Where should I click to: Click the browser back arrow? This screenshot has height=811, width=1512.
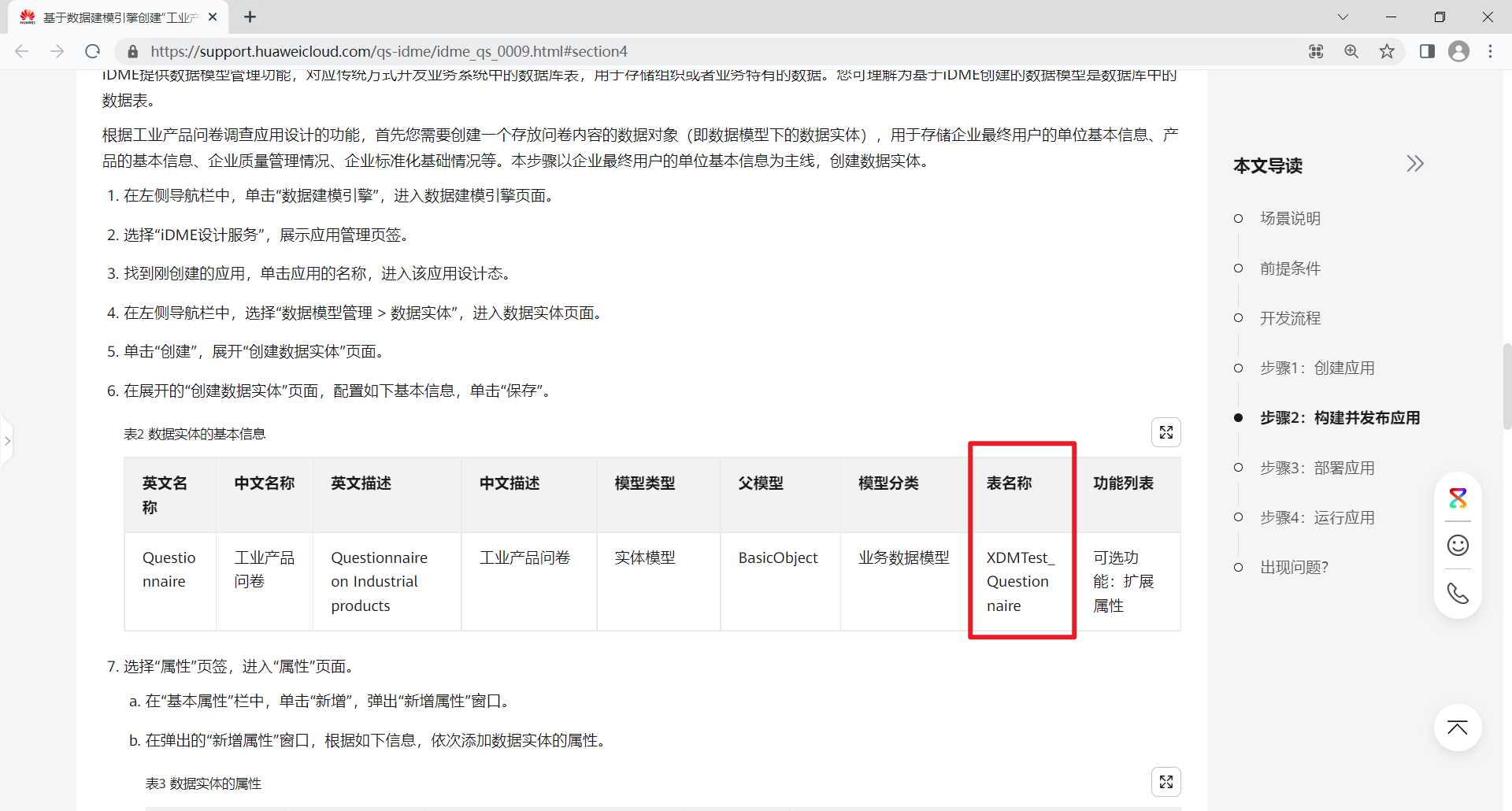(x=22, y=51)
